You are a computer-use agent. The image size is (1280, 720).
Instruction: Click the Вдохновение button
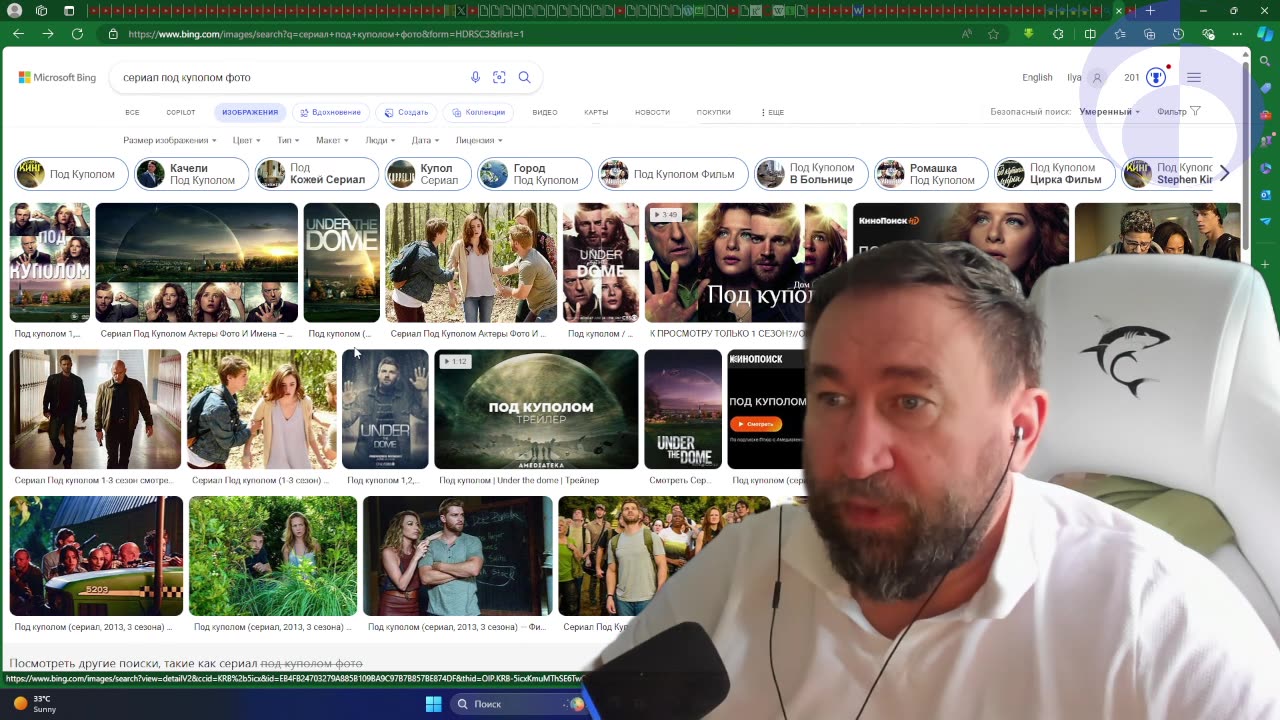[329, 112]
